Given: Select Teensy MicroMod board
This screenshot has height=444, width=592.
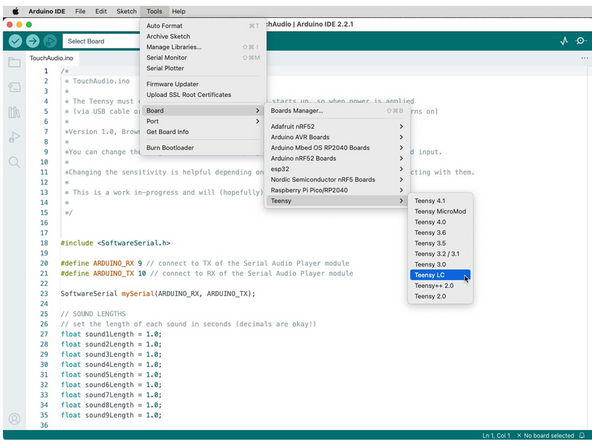Looking at the screenshot, I should 440,211.
